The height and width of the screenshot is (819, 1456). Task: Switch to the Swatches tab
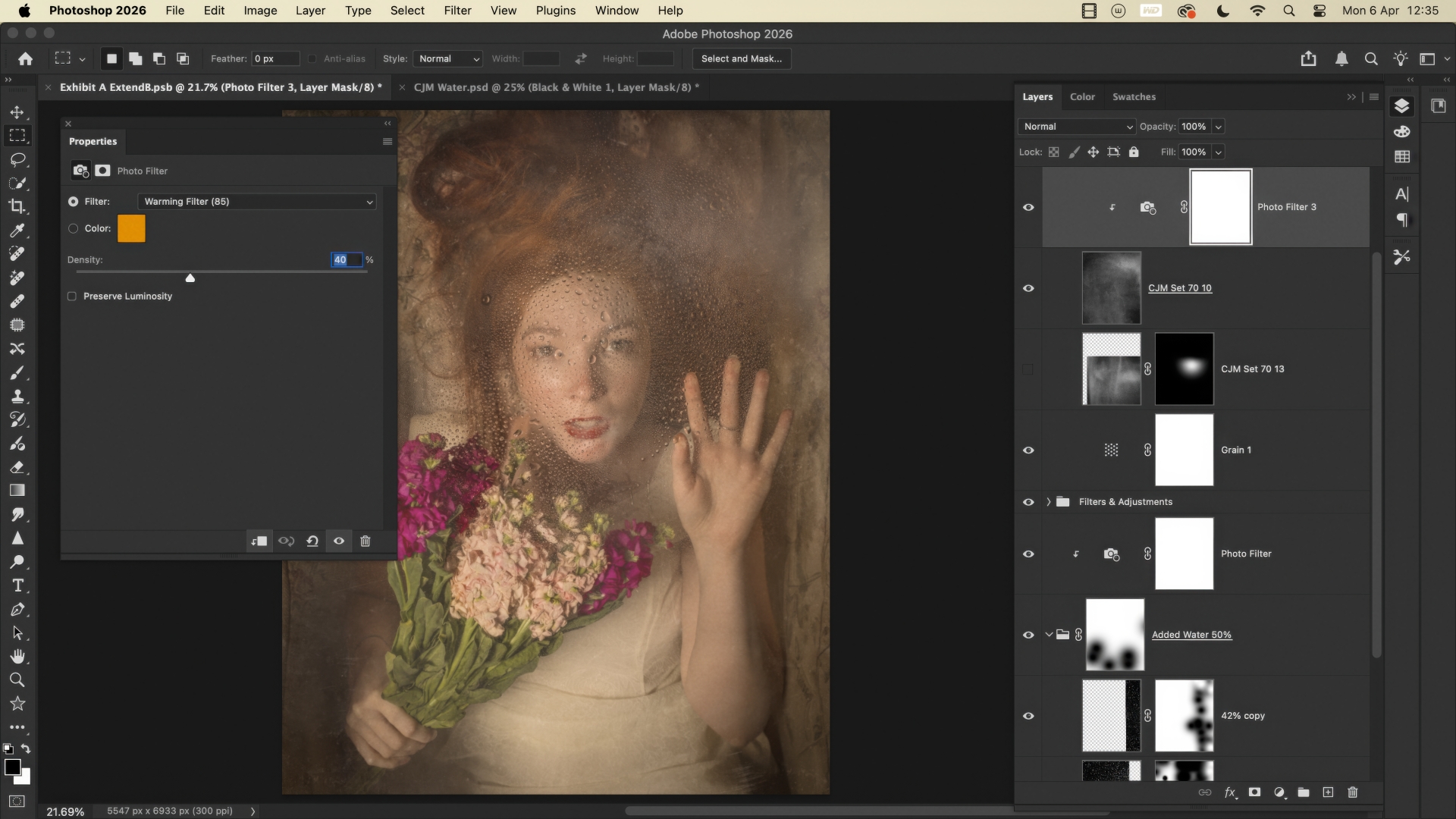click(x=1134, y=97)
